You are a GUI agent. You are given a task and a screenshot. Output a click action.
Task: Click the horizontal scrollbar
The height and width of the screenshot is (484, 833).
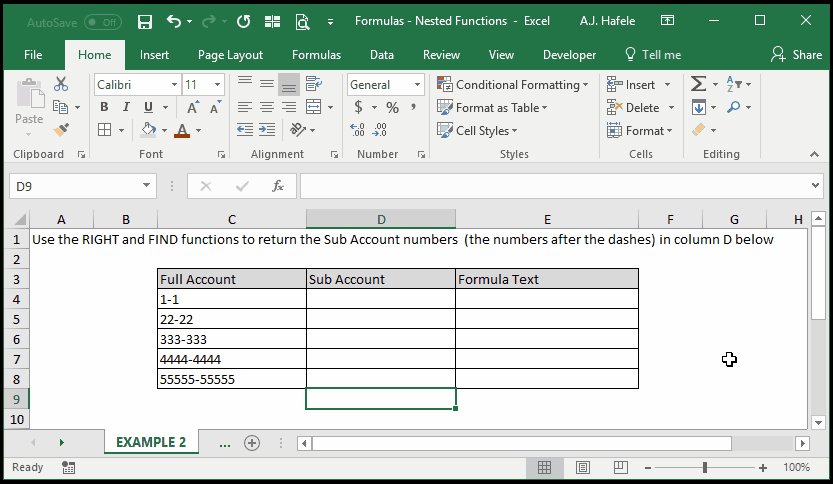522,443
